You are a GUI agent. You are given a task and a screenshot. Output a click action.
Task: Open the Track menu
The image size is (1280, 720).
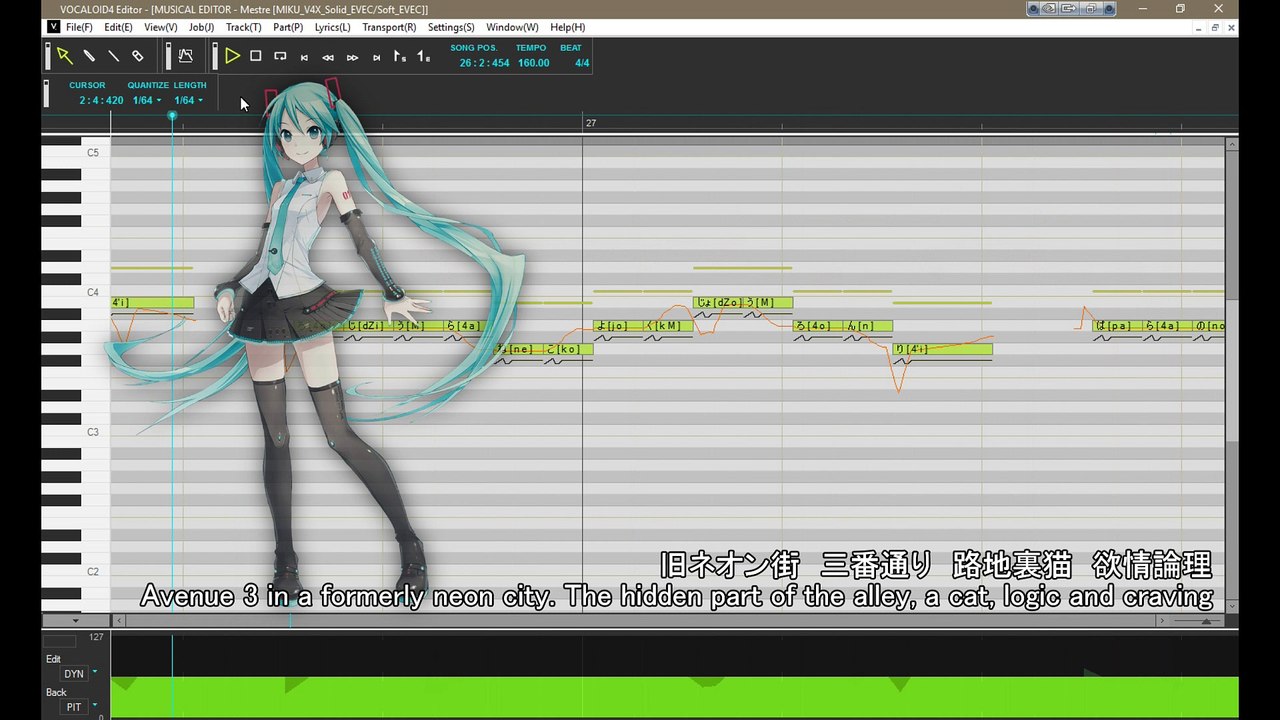243,27
